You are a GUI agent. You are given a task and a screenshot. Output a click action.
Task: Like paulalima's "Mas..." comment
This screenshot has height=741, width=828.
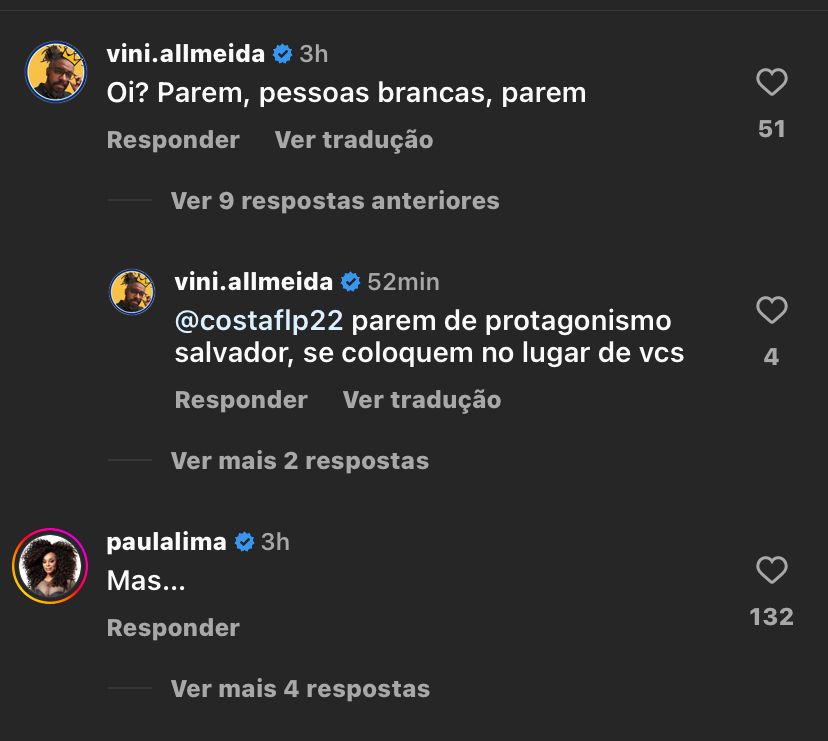[x=771, y=570]
